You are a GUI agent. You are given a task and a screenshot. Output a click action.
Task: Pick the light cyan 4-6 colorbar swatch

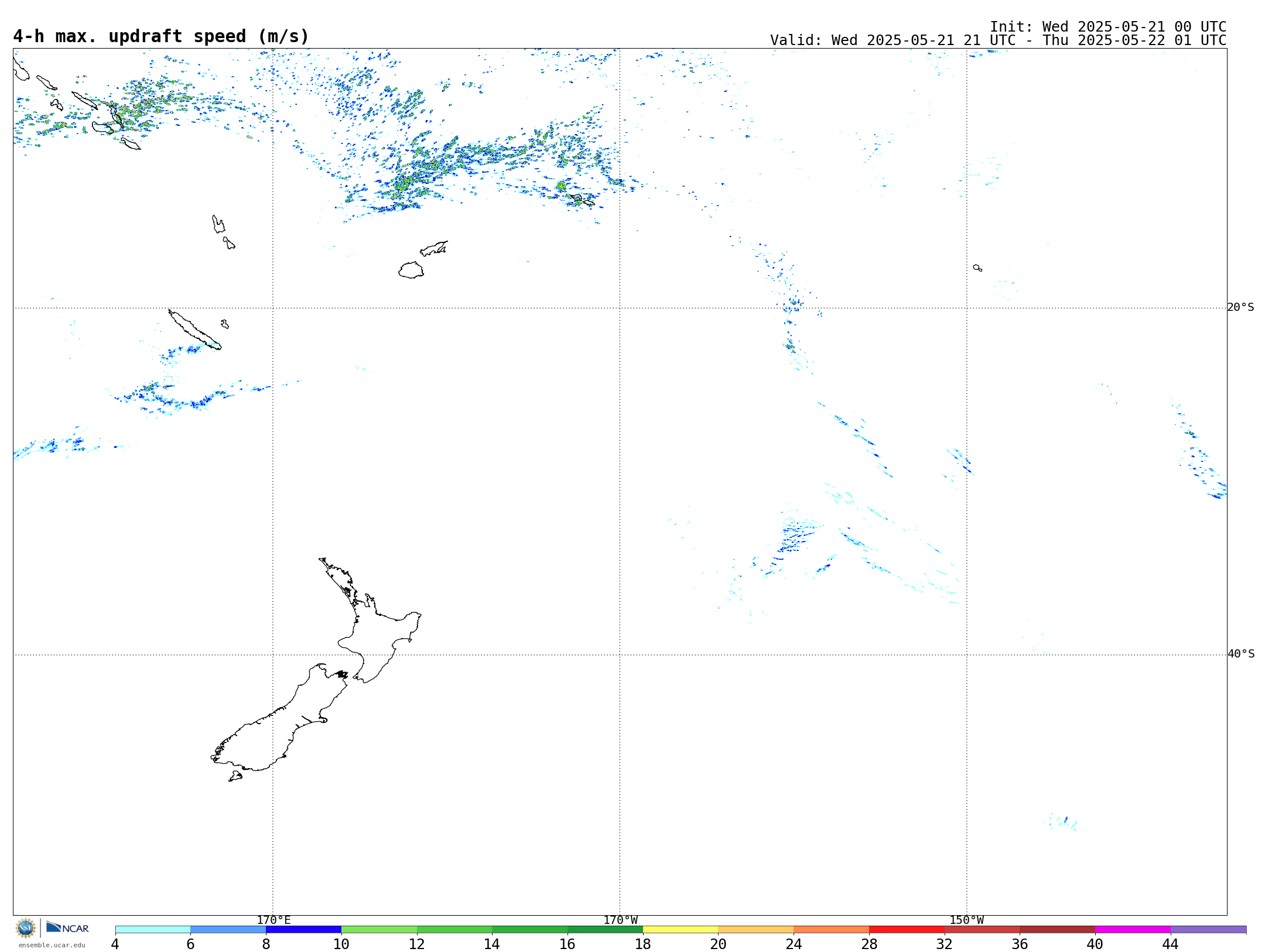[x=153, y=930]
